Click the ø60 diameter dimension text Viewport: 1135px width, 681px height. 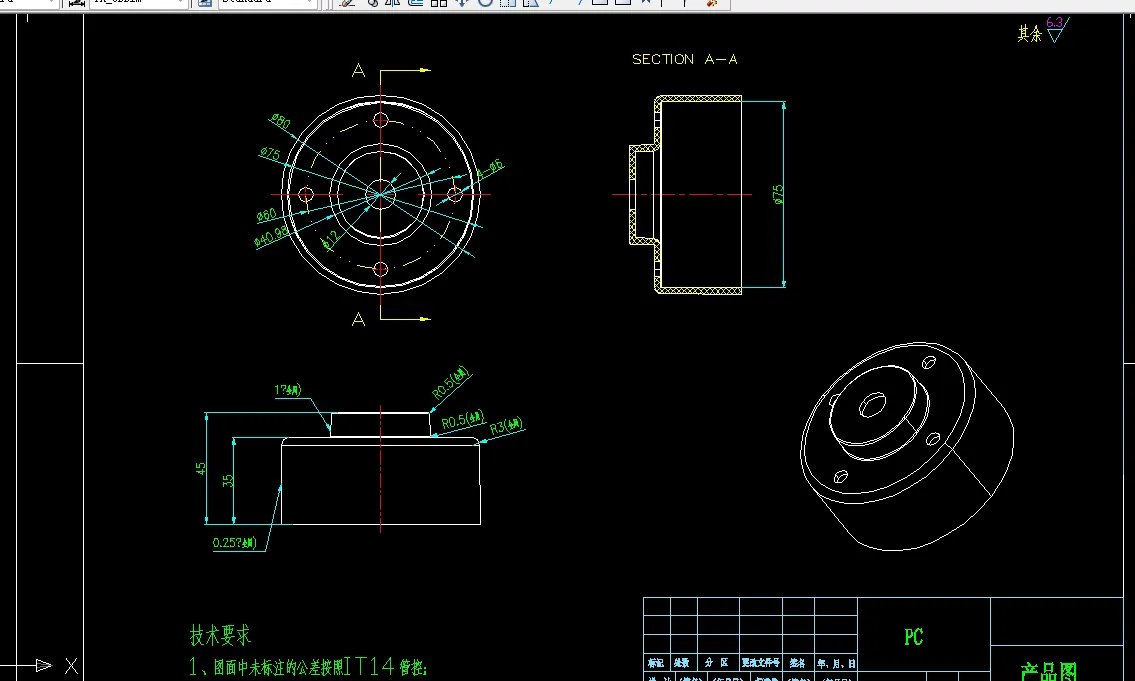[266, 215]
